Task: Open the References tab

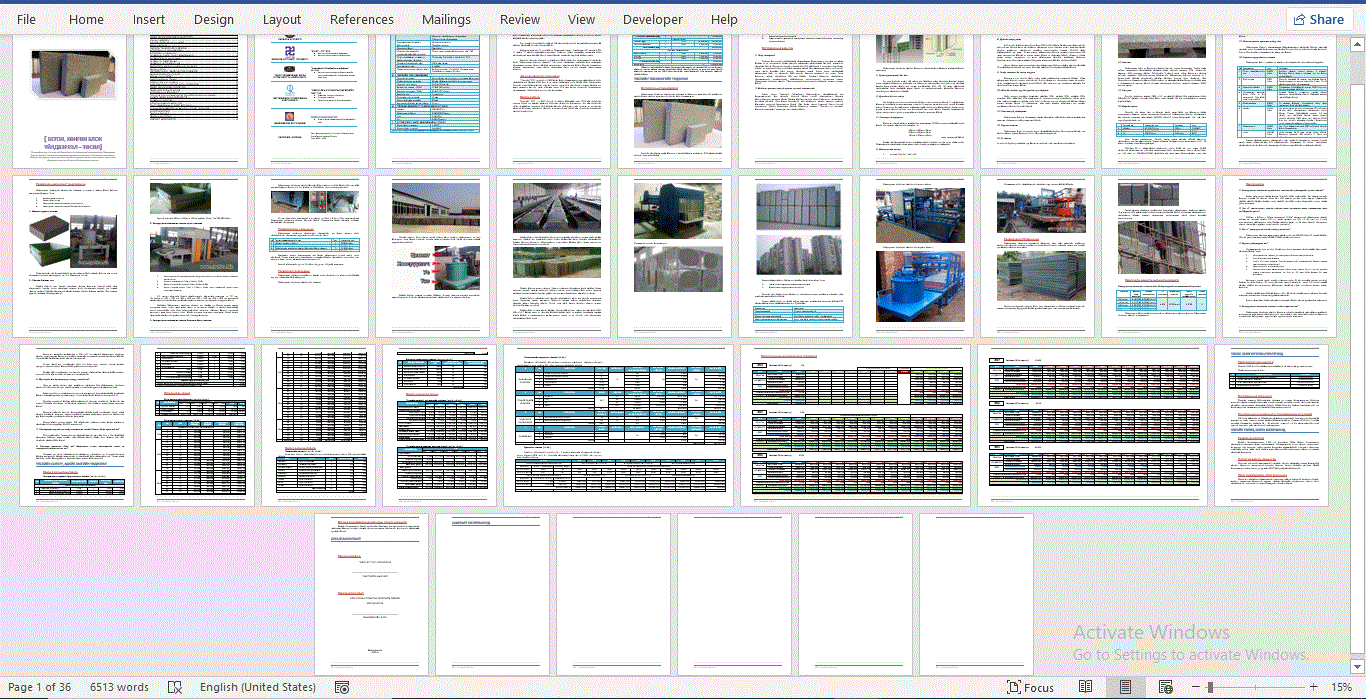Action: (x=361, y=19)
